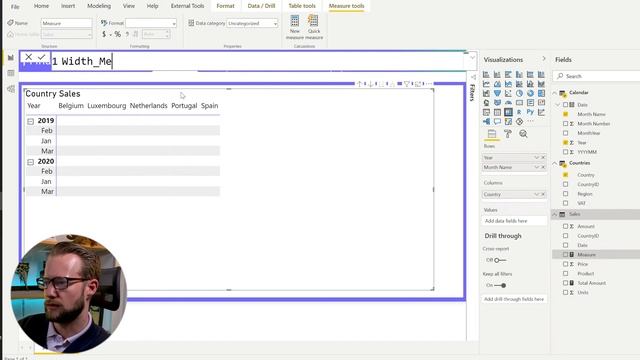
Task: Select the decomposition tree visualization
Action: [x=486, y=122]
